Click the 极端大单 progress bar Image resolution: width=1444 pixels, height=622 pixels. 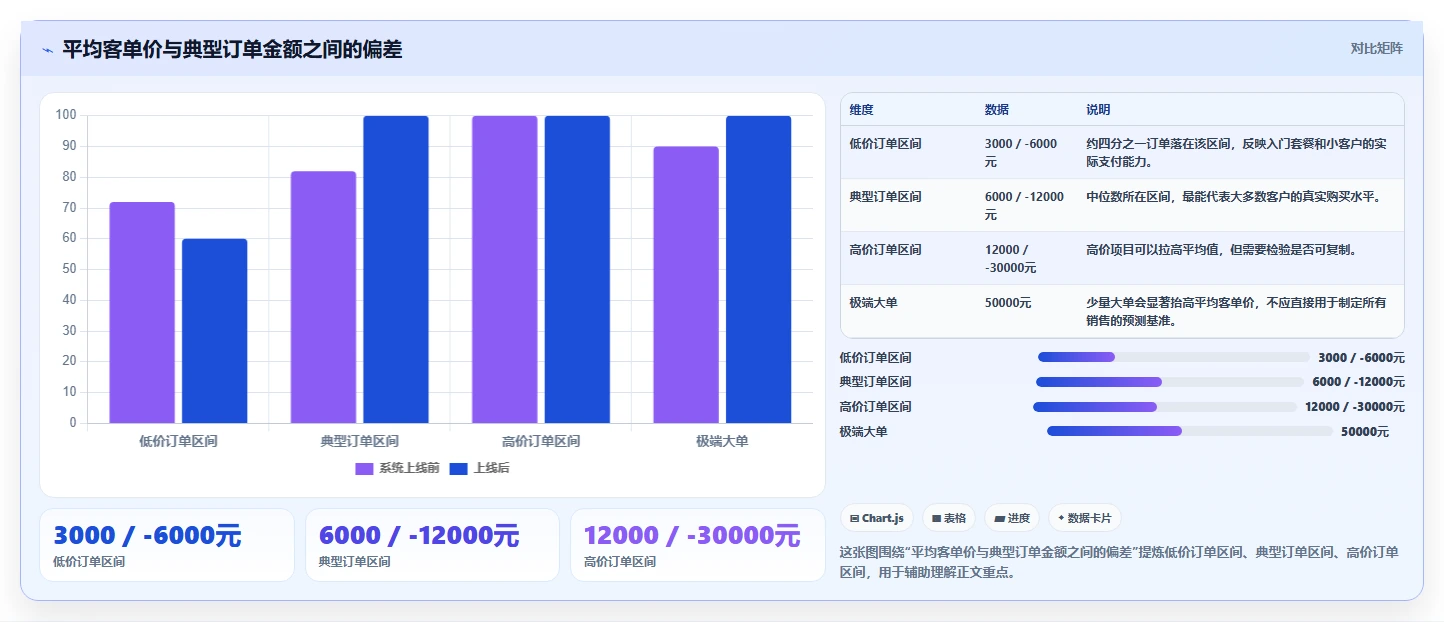(x=1190, y=431)
